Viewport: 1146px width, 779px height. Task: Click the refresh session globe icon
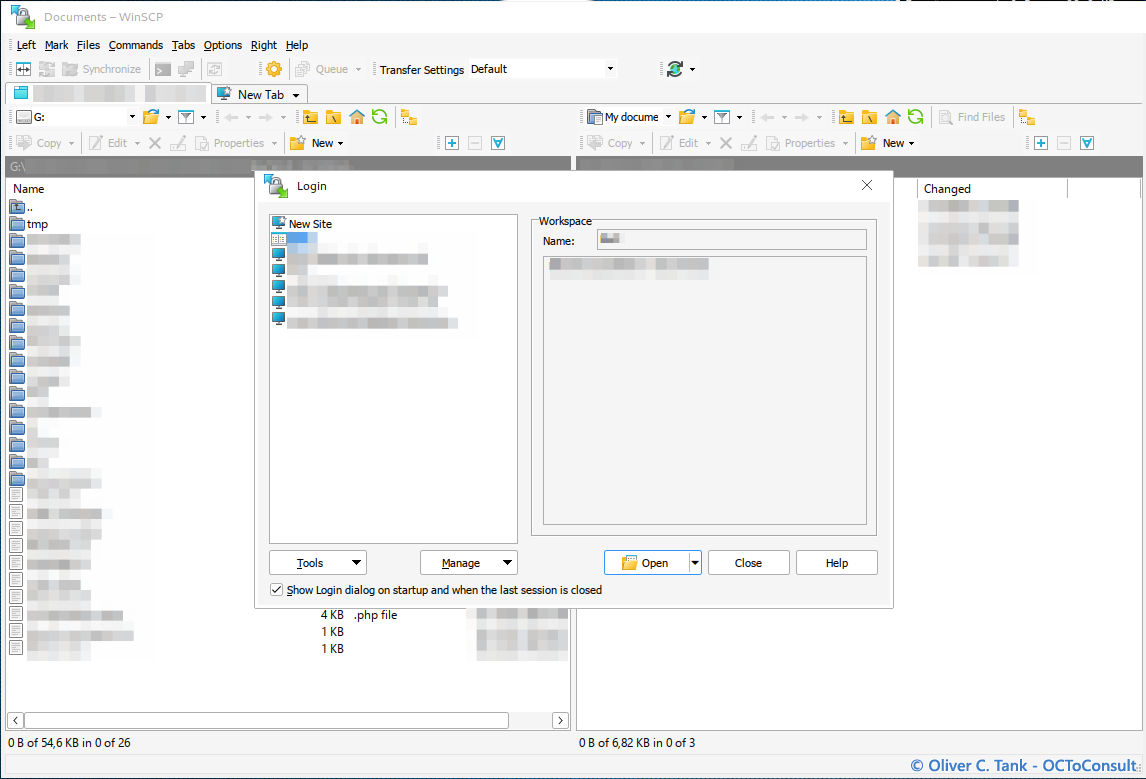pyautogui.click(x=675, y=69)
